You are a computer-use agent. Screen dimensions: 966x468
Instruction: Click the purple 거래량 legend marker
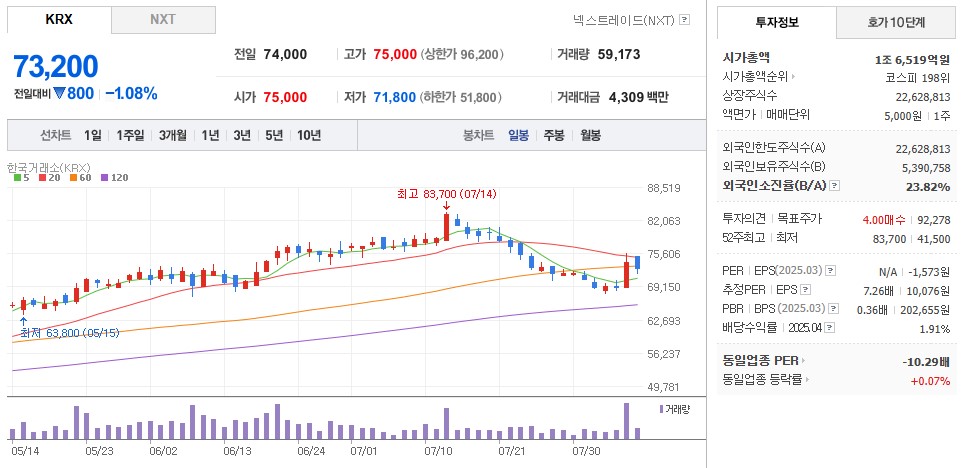pos(661,409)
